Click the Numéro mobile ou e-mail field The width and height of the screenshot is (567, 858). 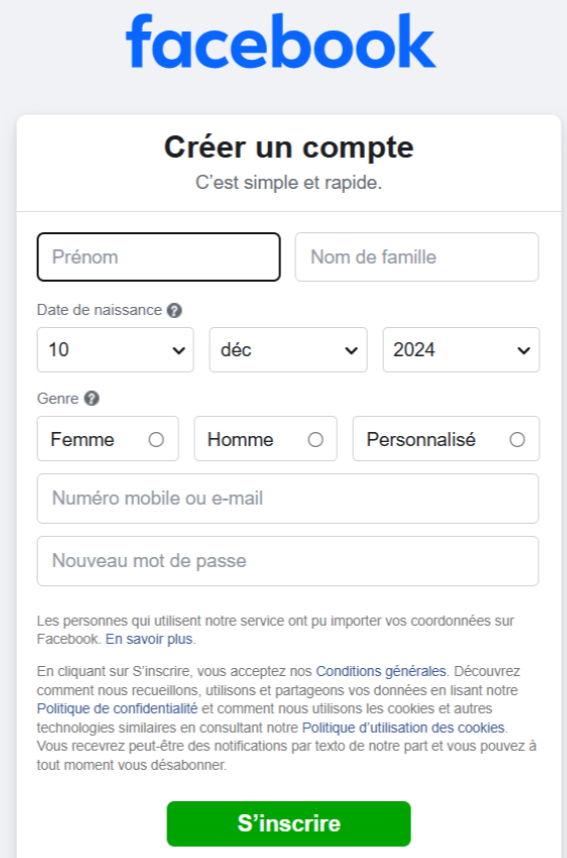[288, 498]
